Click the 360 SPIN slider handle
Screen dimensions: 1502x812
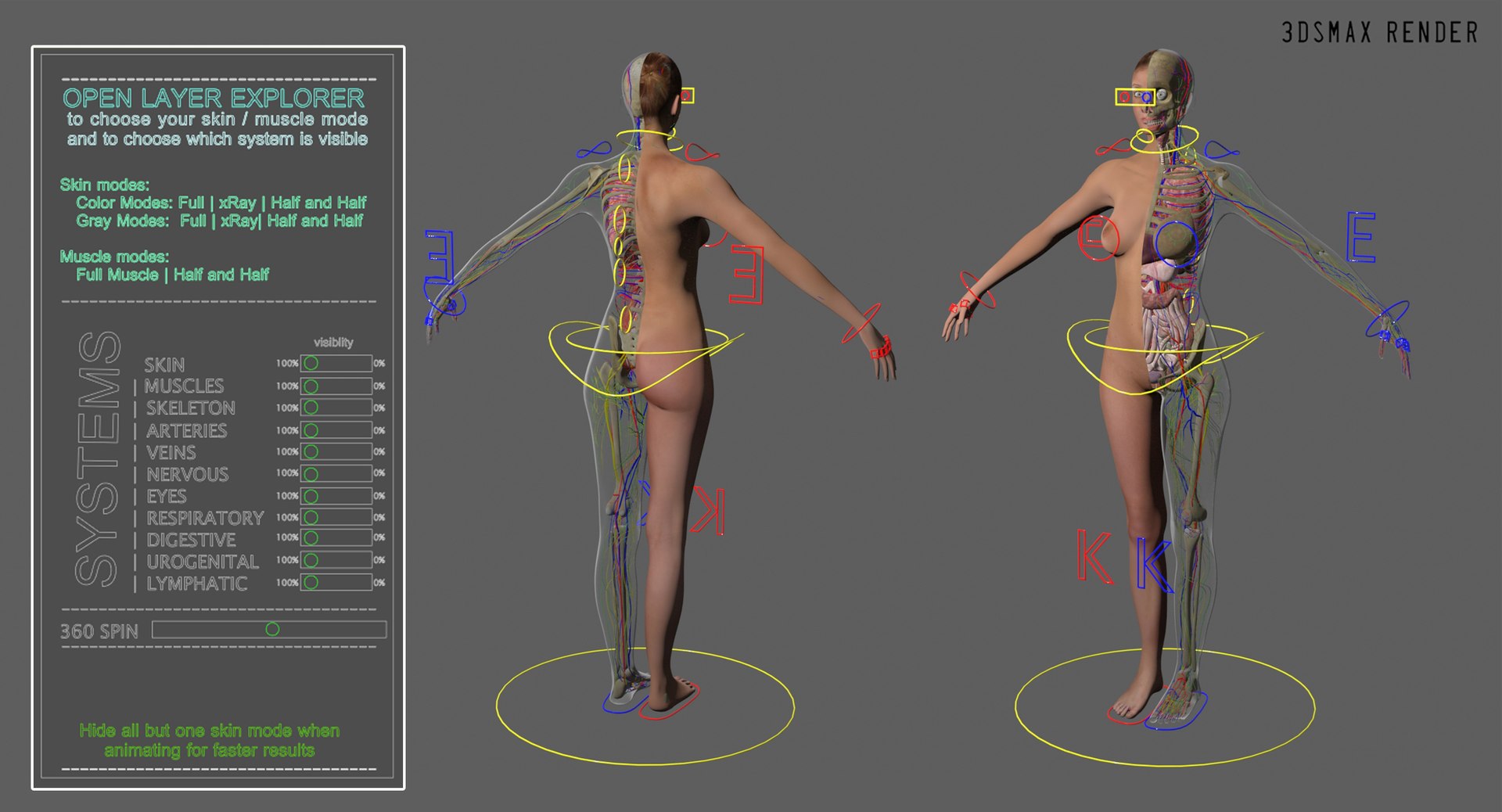(272, 629)
